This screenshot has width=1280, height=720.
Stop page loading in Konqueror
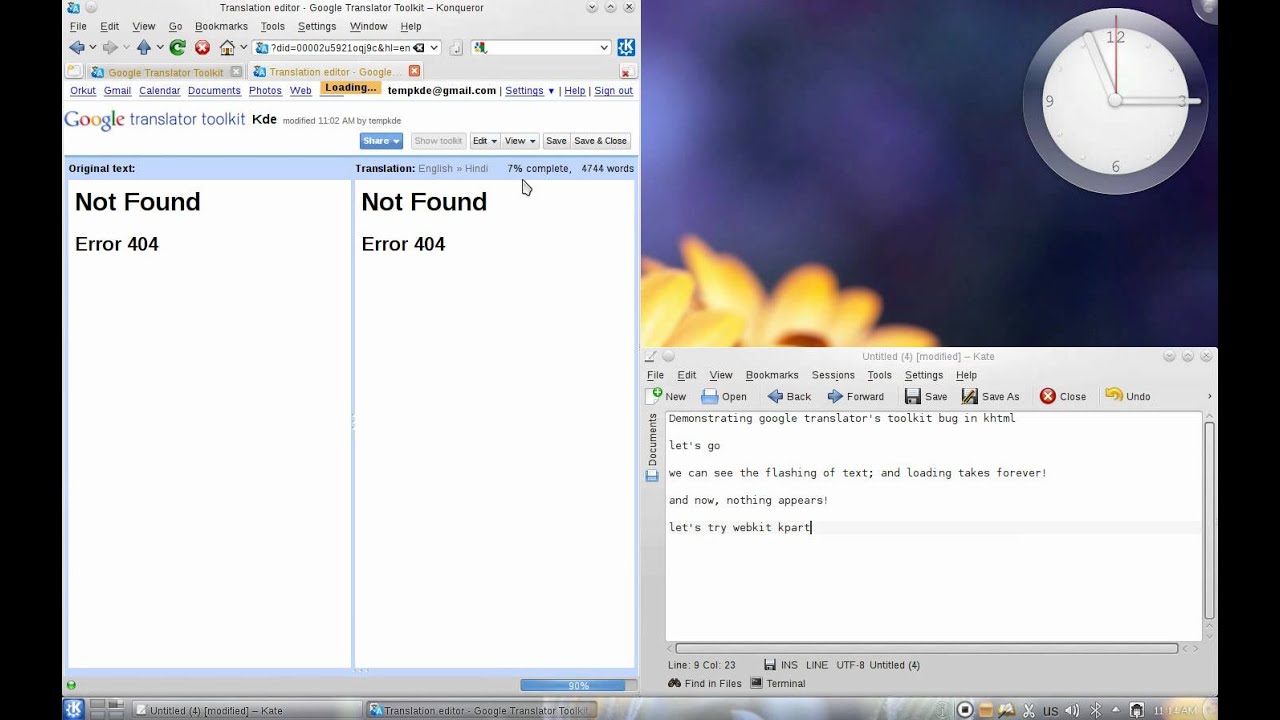[203, 48]
